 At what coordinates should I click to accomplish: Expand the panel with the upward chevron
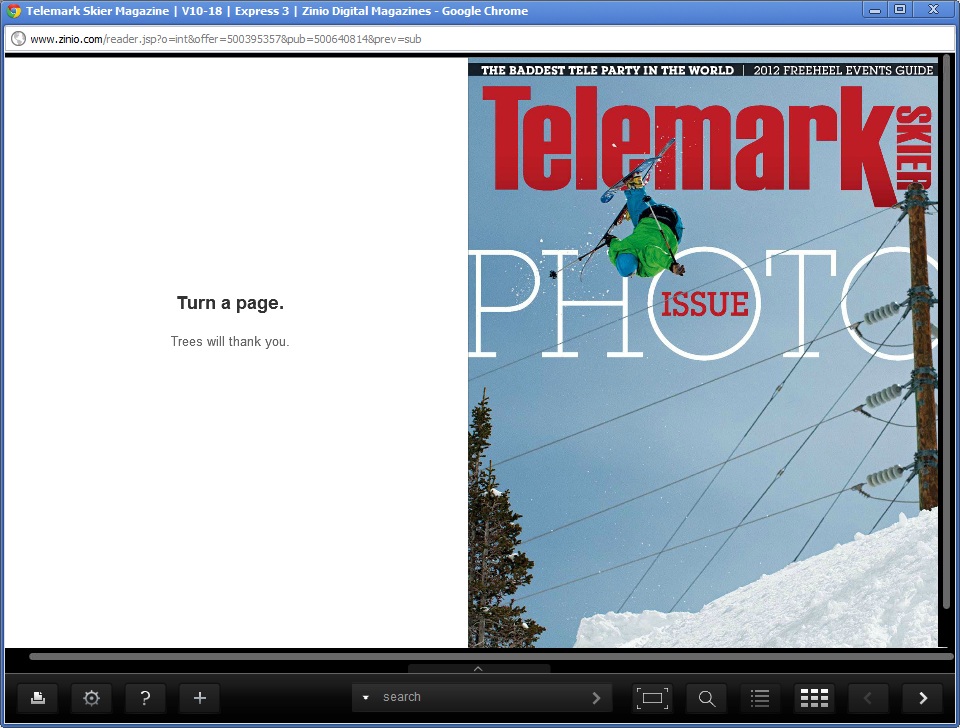(479, 669)
